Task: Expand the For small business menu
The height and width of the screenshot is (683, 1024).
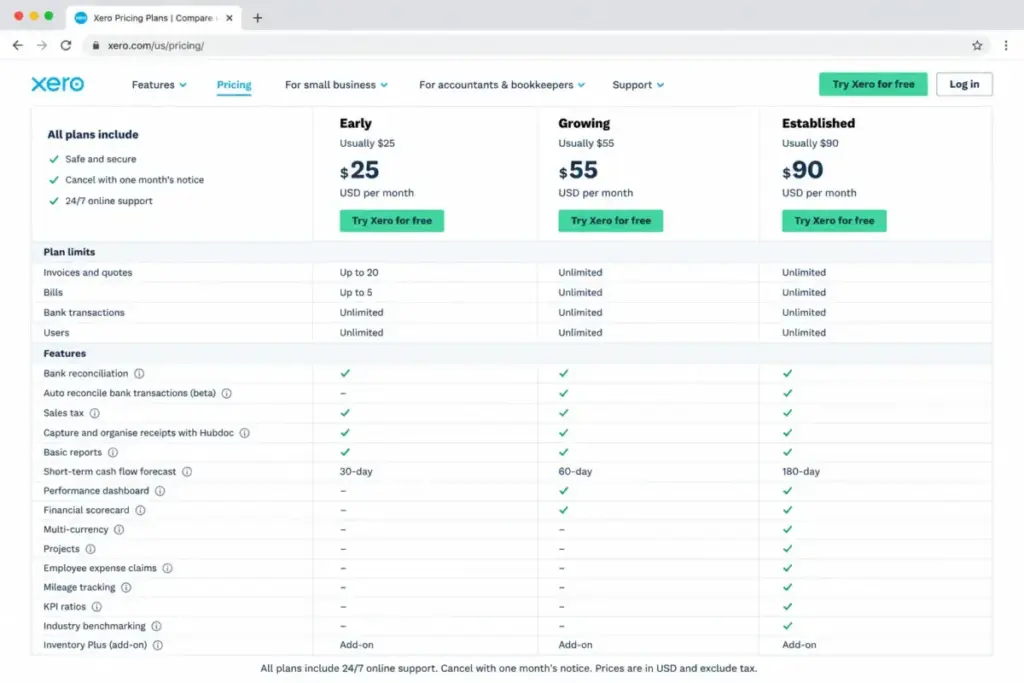Action: click(336, 85)
